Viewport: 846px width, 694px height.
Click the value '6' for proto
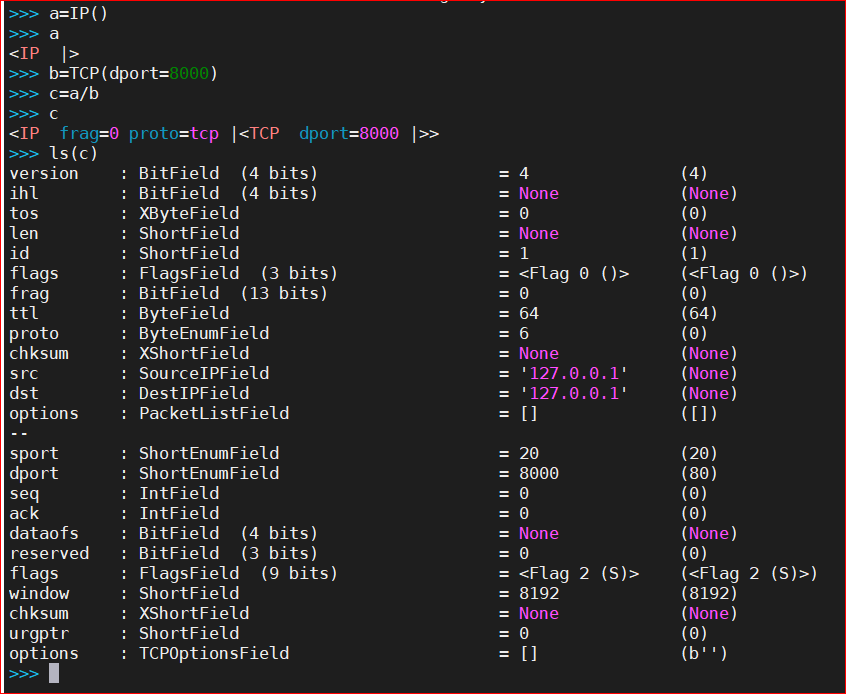(x=524, y=334)
